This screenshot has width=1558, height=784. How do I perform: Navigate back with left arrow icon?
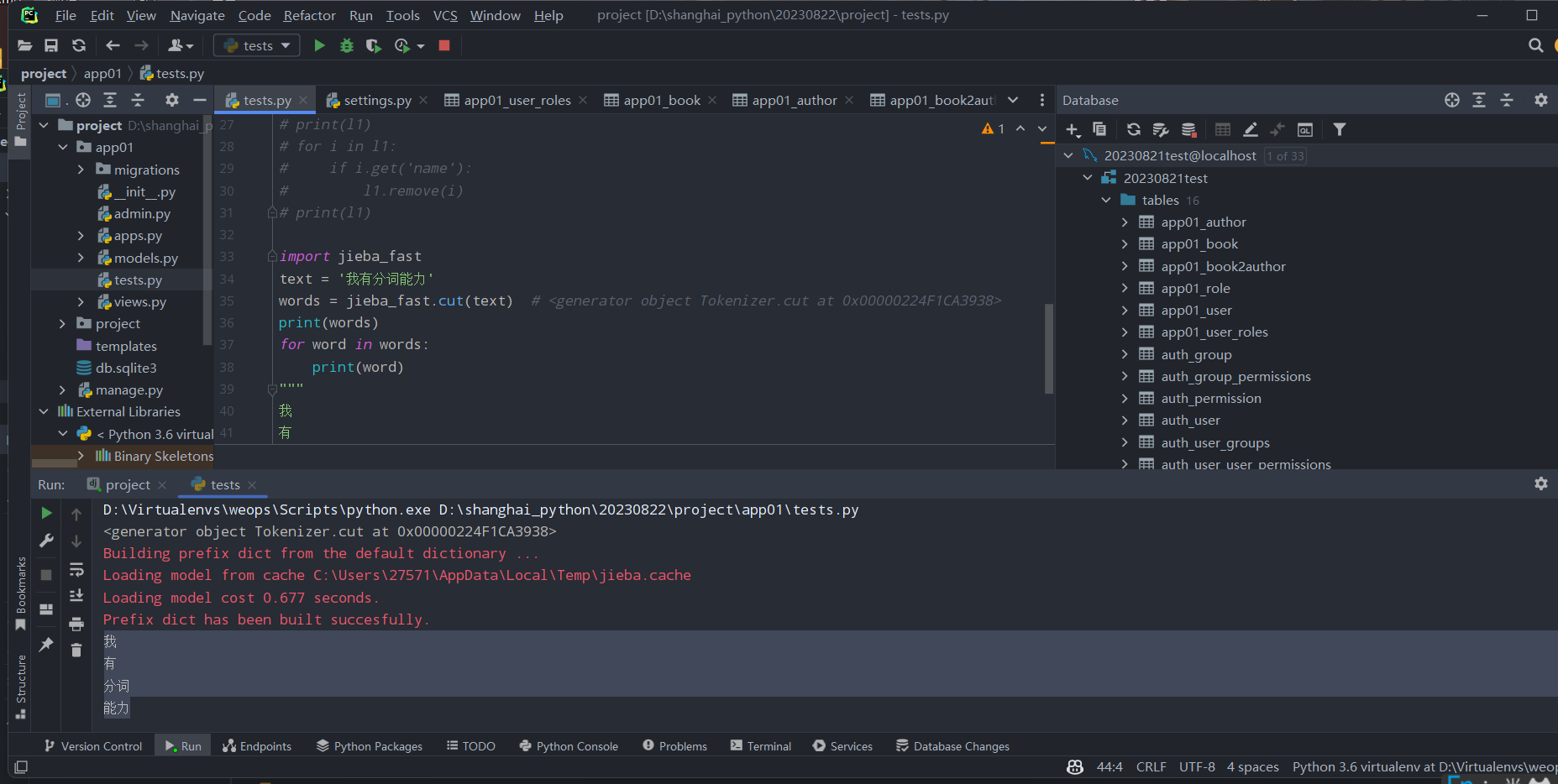(113, 45)
